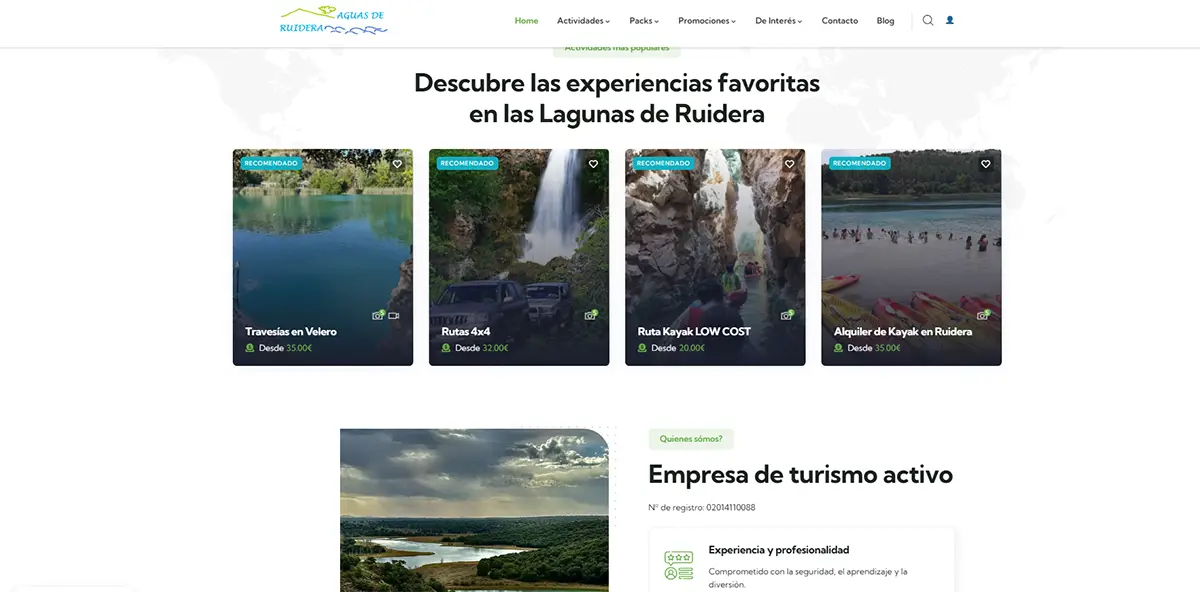This screenshot has width=1200, height=592.
Task: Go to the Home page
Action: pyautogui.click(x=526, y=21)
